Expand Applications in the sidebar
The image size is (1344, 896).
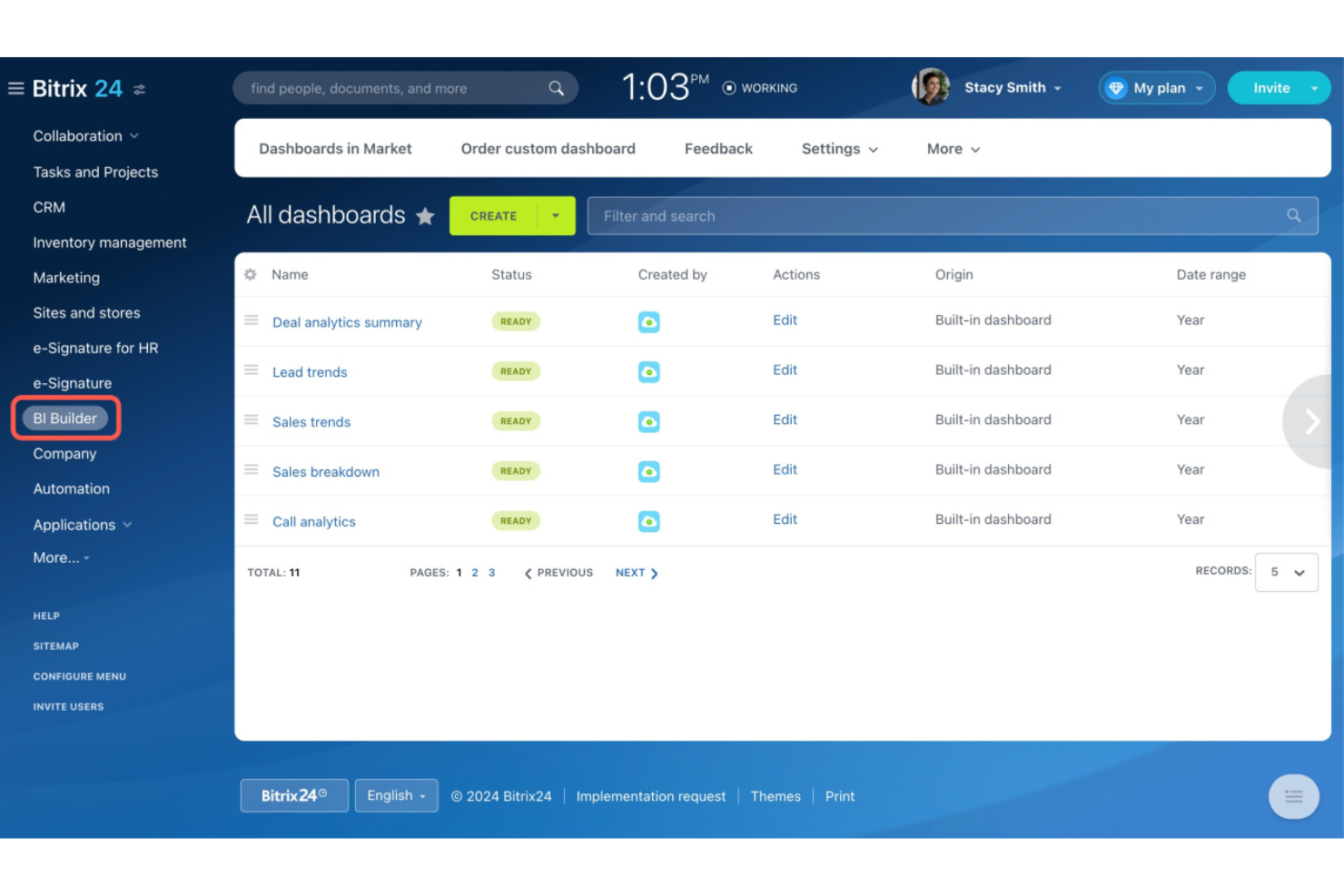coord(83,525)
